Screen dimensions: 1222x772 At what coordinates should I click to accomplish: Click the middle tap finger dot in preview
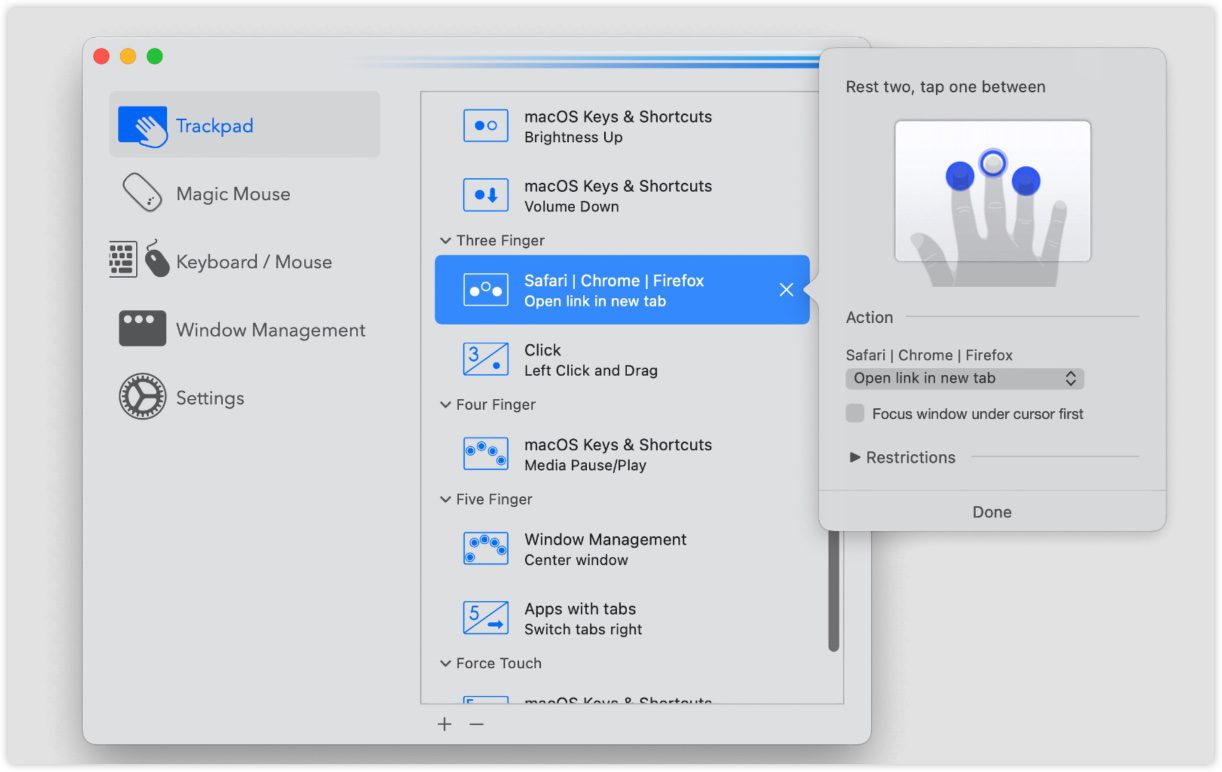click(x=992, y=163)
